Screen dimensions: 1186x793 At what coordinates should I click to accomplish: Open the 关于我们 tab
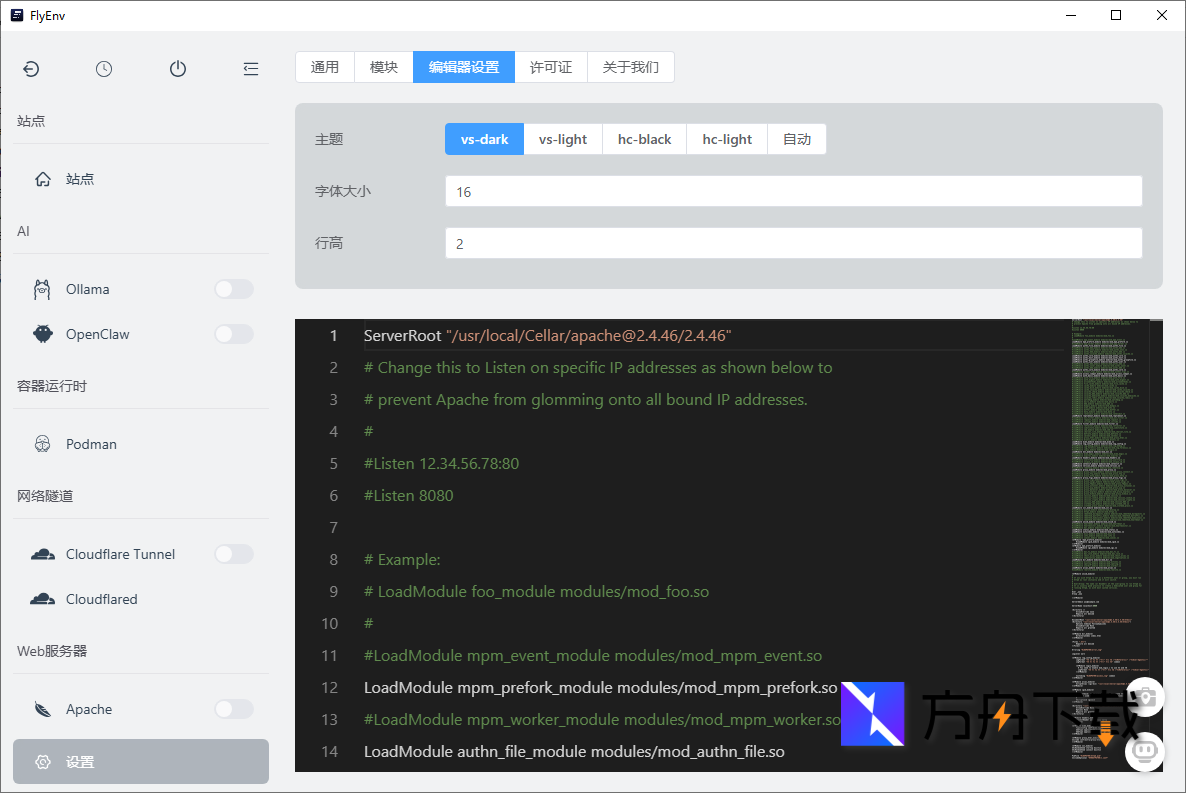pos(630,67)
